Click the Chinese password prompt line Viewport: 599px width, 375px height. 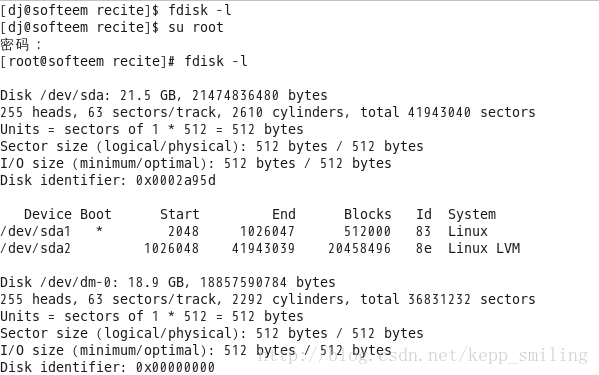pyautogui.click(x=21, y=45)
